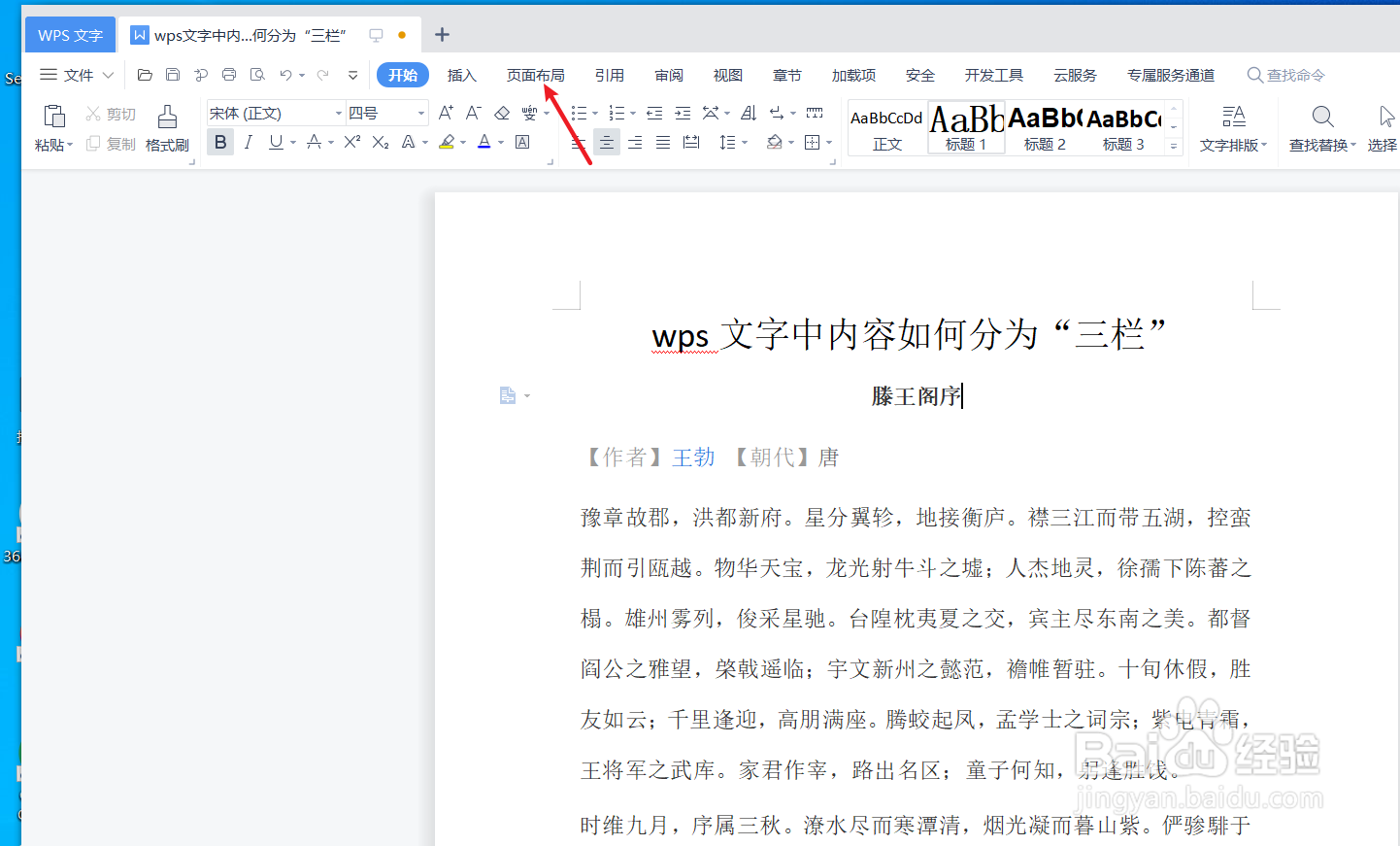This screenshot has height=846, width=1400.
Task: Click the print icon
Action: pyautogui.click(x=229, y=75)
